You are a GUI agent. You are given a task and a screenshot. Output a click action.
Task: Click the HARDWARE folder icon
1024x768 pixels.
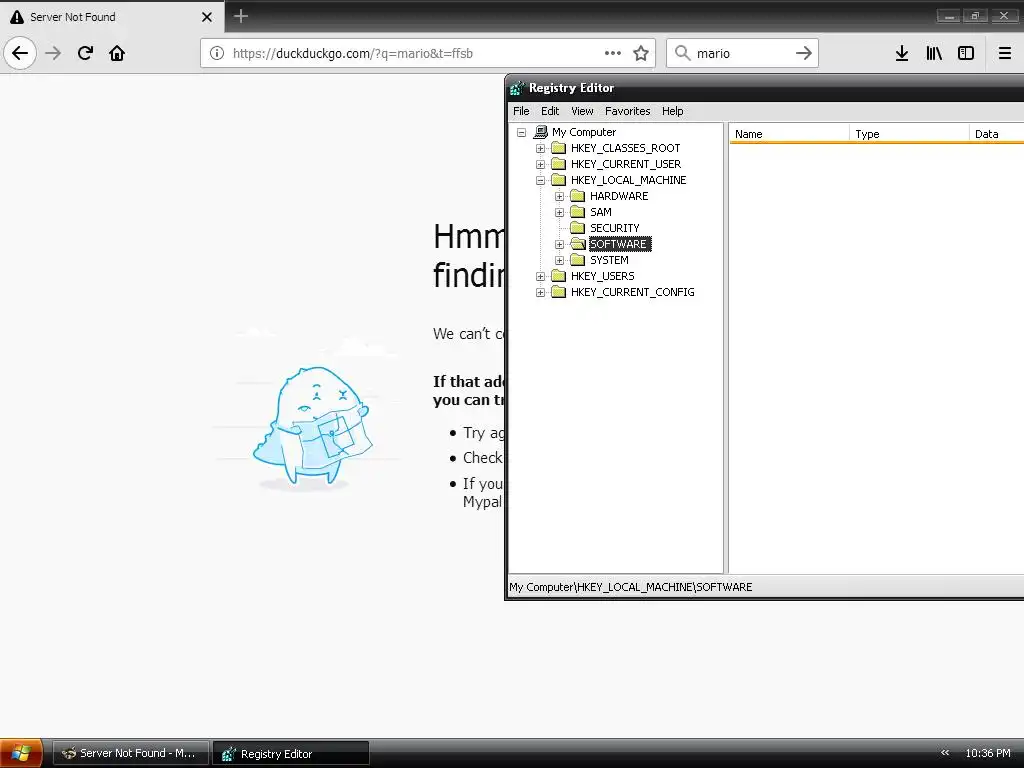pyautogui.click(x=577, y=196)
